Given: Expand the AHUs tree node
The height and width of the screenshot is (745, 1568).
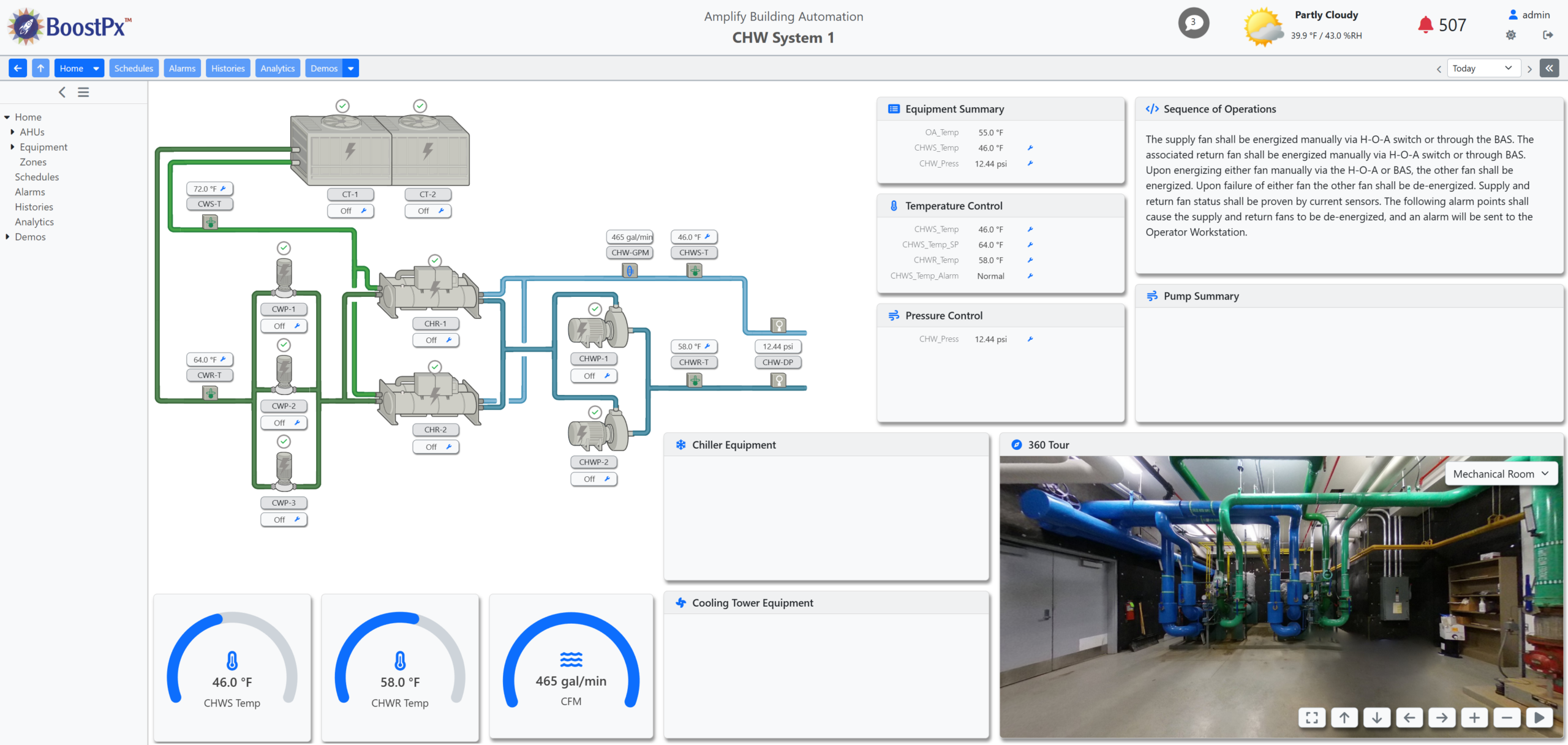Looking at the screenshot, I should tap(12, 132).
